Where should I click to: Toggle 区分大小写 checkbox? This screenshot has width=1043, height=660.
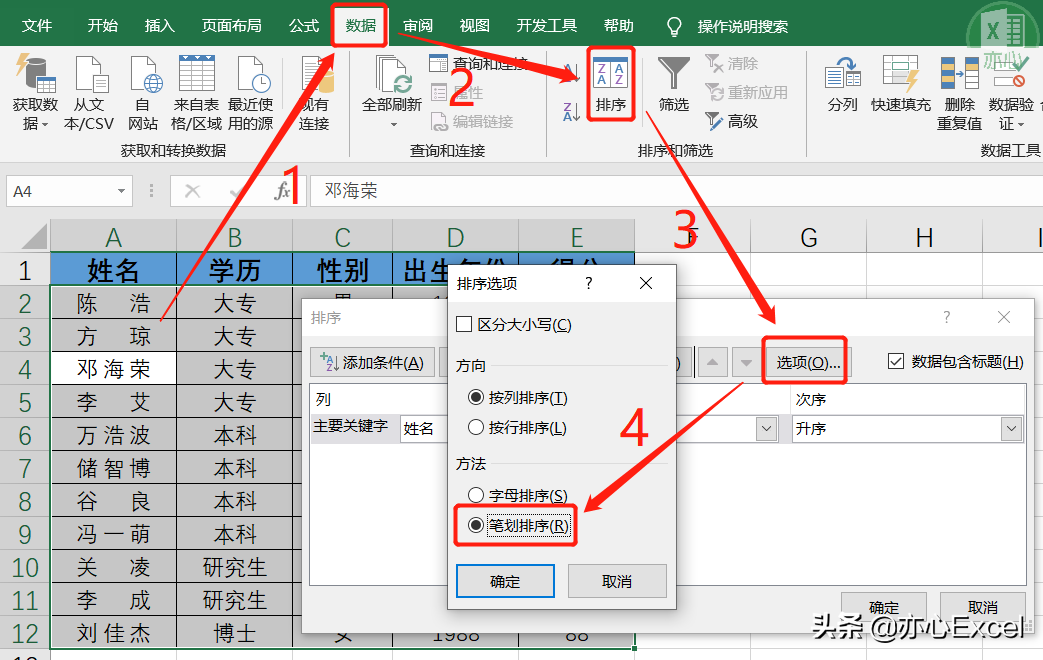click(464, 325)
